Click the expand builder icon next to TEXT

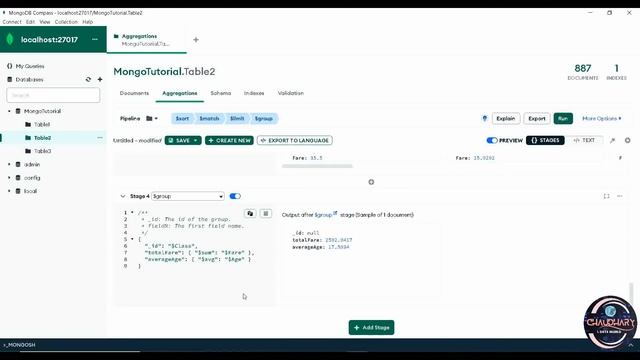tap(612, 140)
